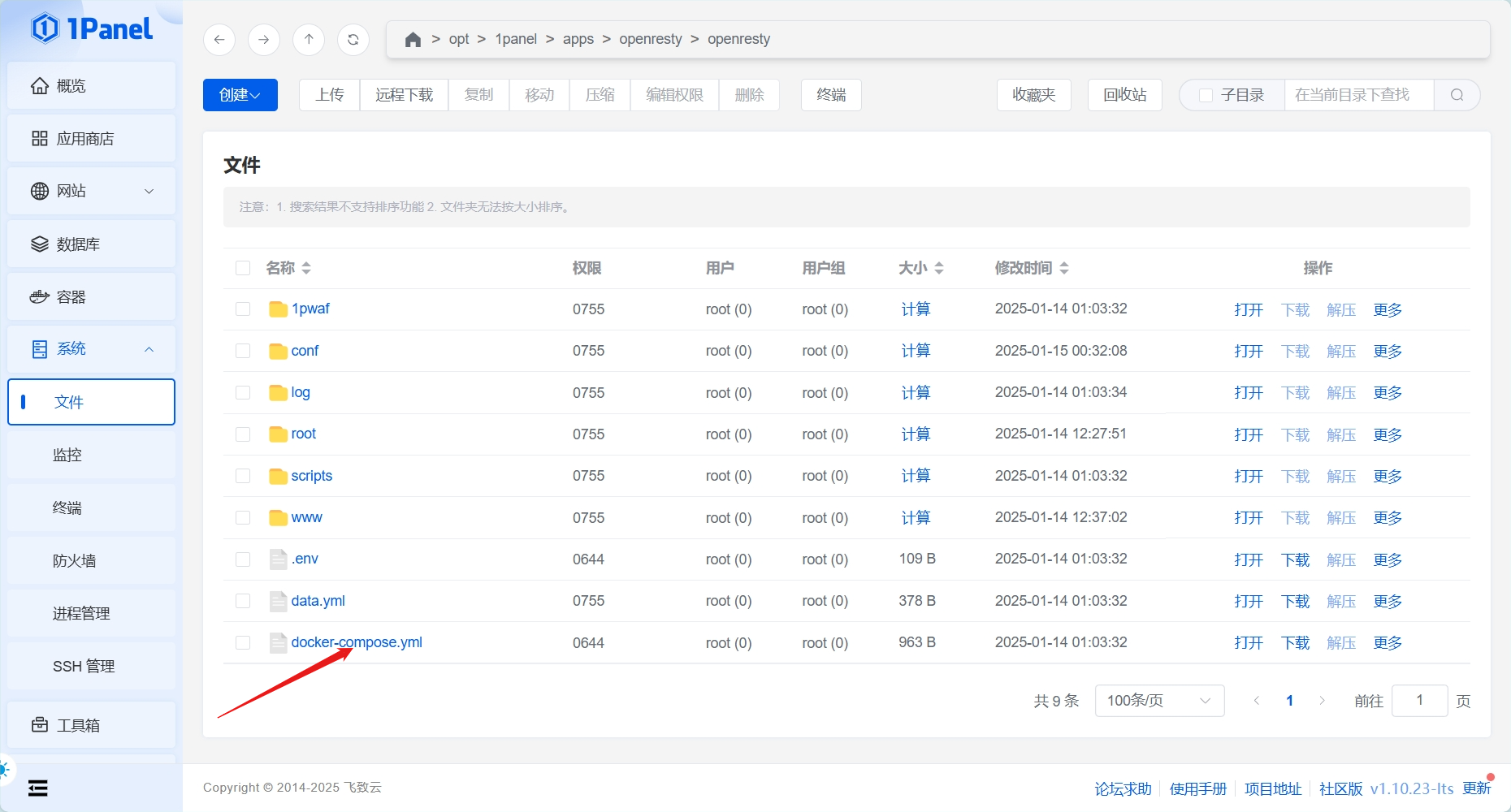Image resolution: width=1511 pixels, height=812 pixels.
Task: Click the home icon in breadcrumb
Action: point(413,39)
